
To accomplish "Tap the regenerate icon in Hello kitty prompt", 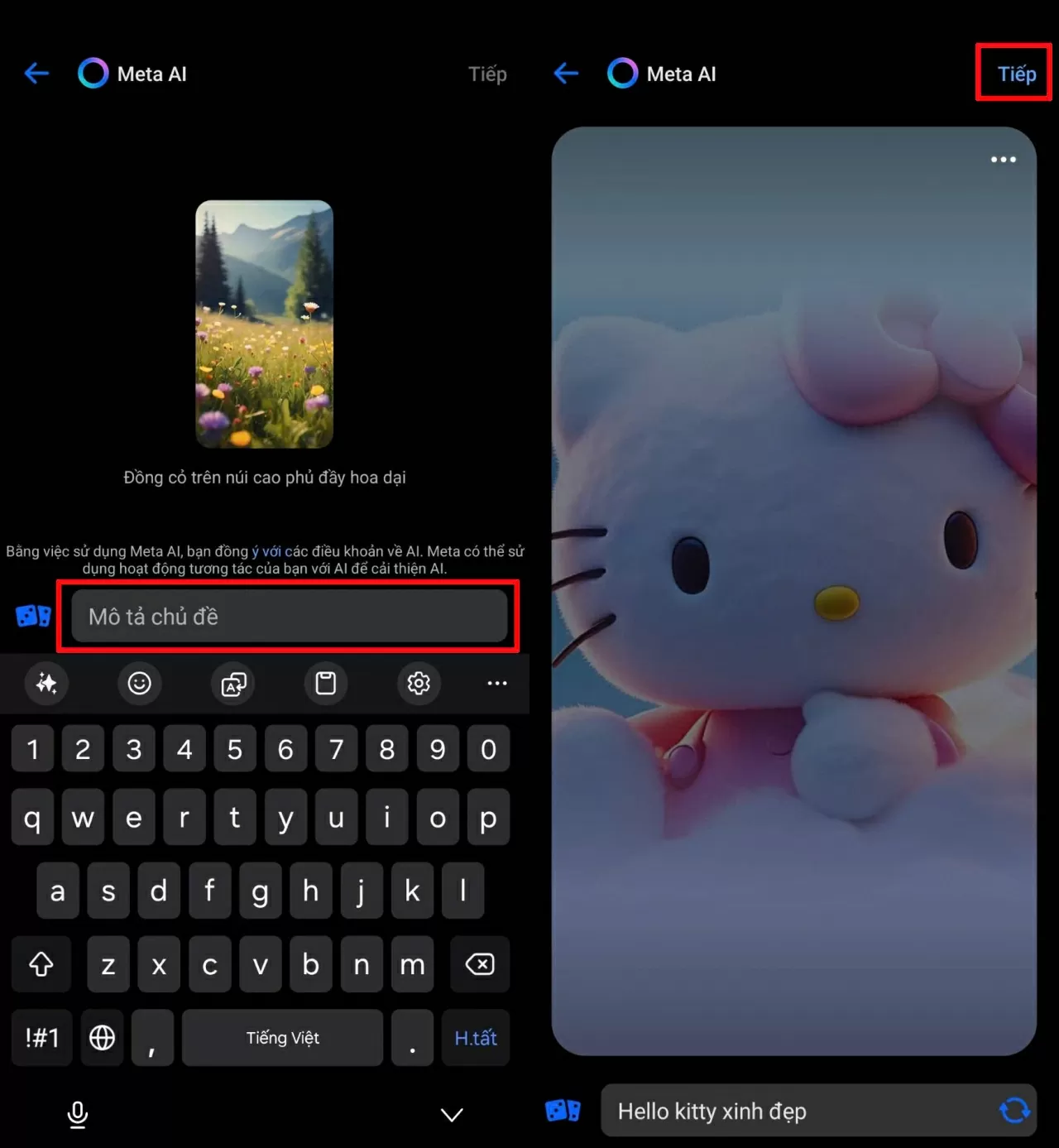I will click(1014, 1110).
